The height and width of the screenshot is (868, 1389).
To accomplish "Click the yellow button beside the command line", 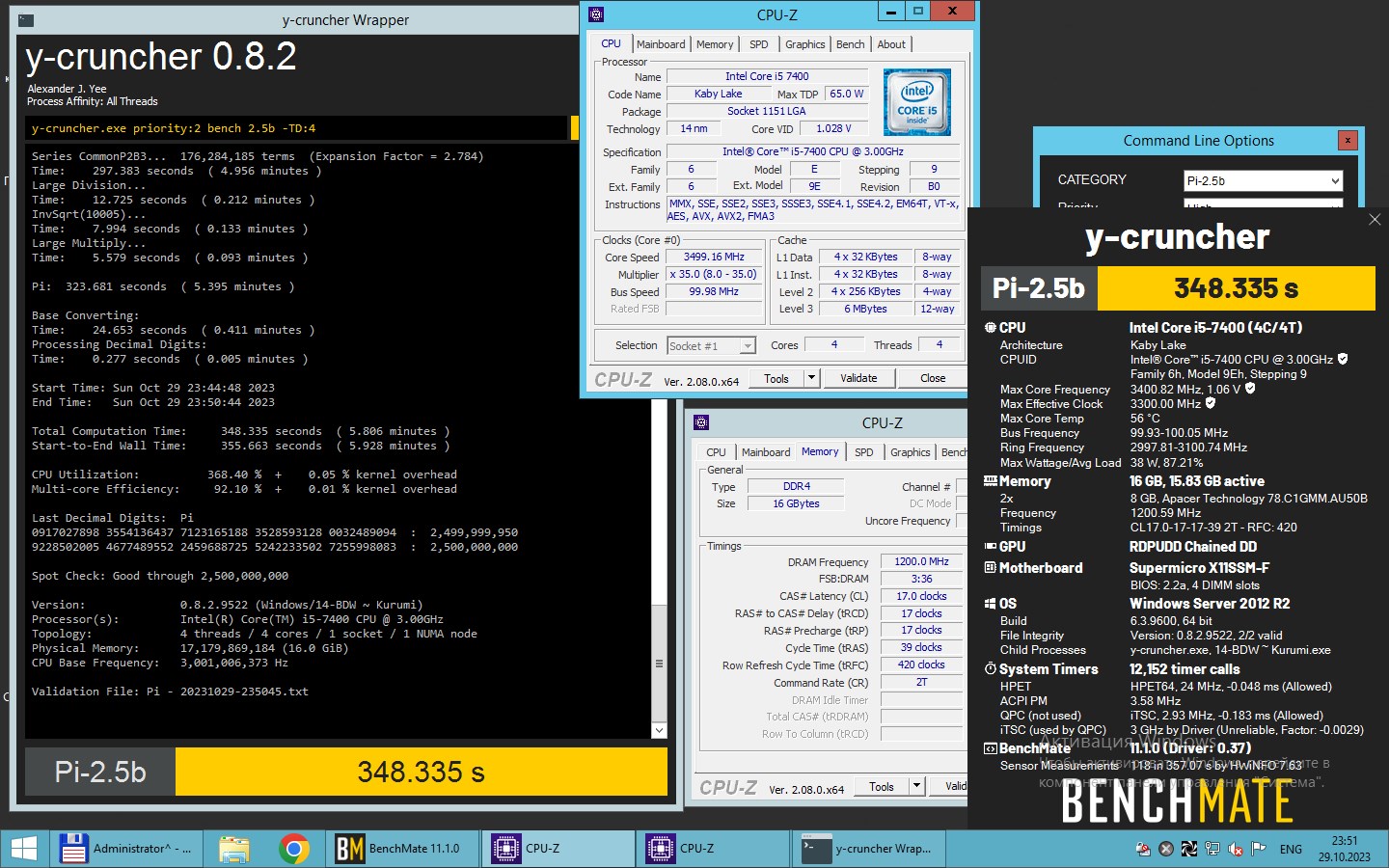I will click(575, 128).
